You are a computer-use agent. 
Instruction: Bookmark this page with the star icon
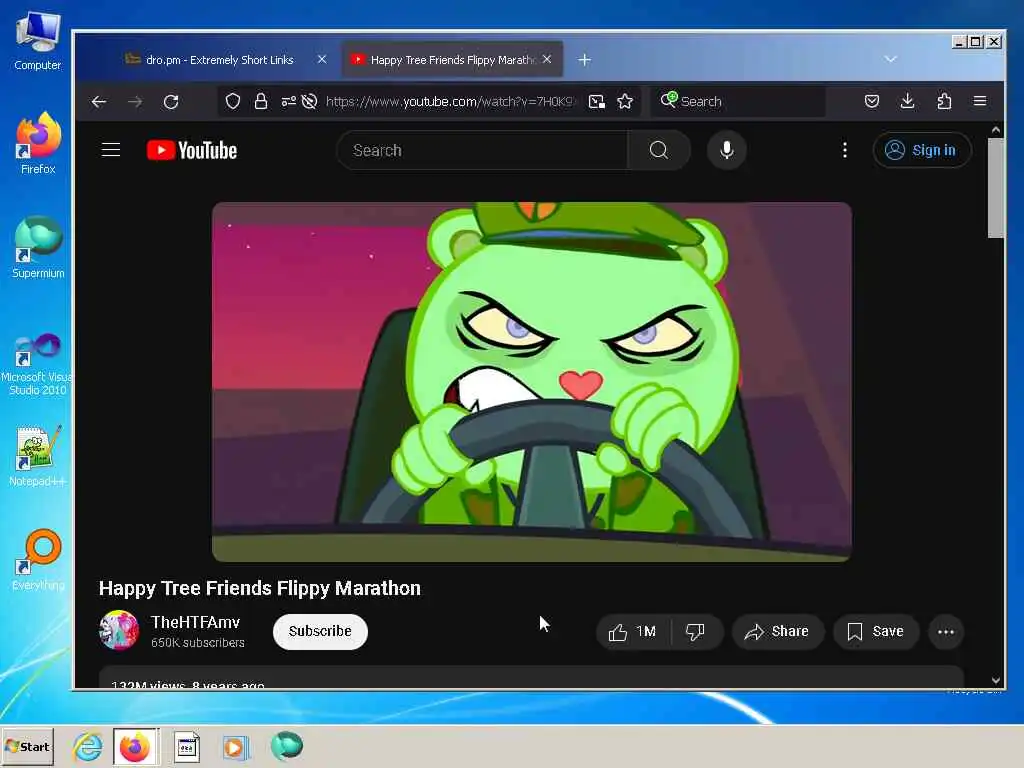pyautogui.click(x=625, y=101)
